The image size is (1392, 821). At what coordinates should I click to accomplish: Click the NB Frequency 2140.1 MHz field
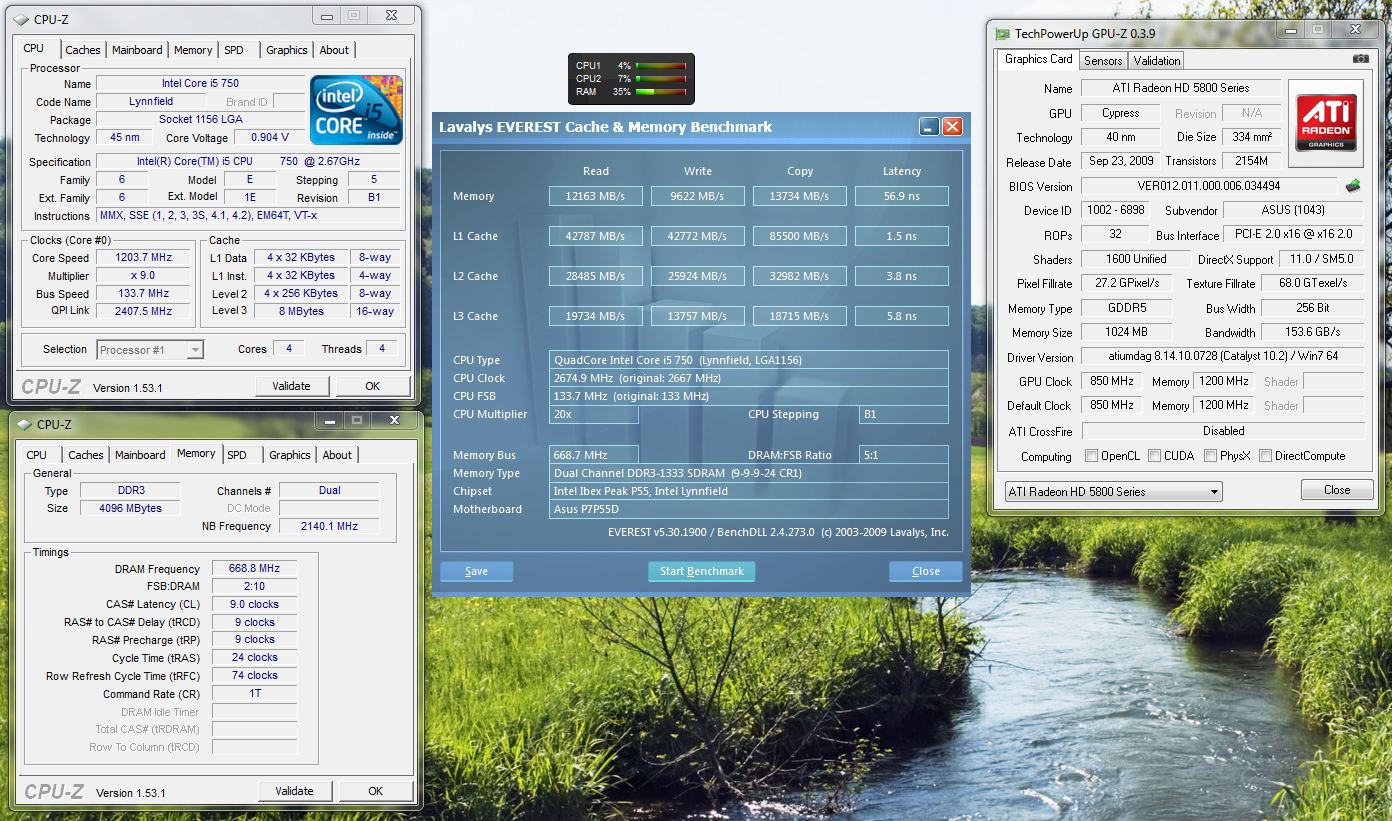point(329,527)
